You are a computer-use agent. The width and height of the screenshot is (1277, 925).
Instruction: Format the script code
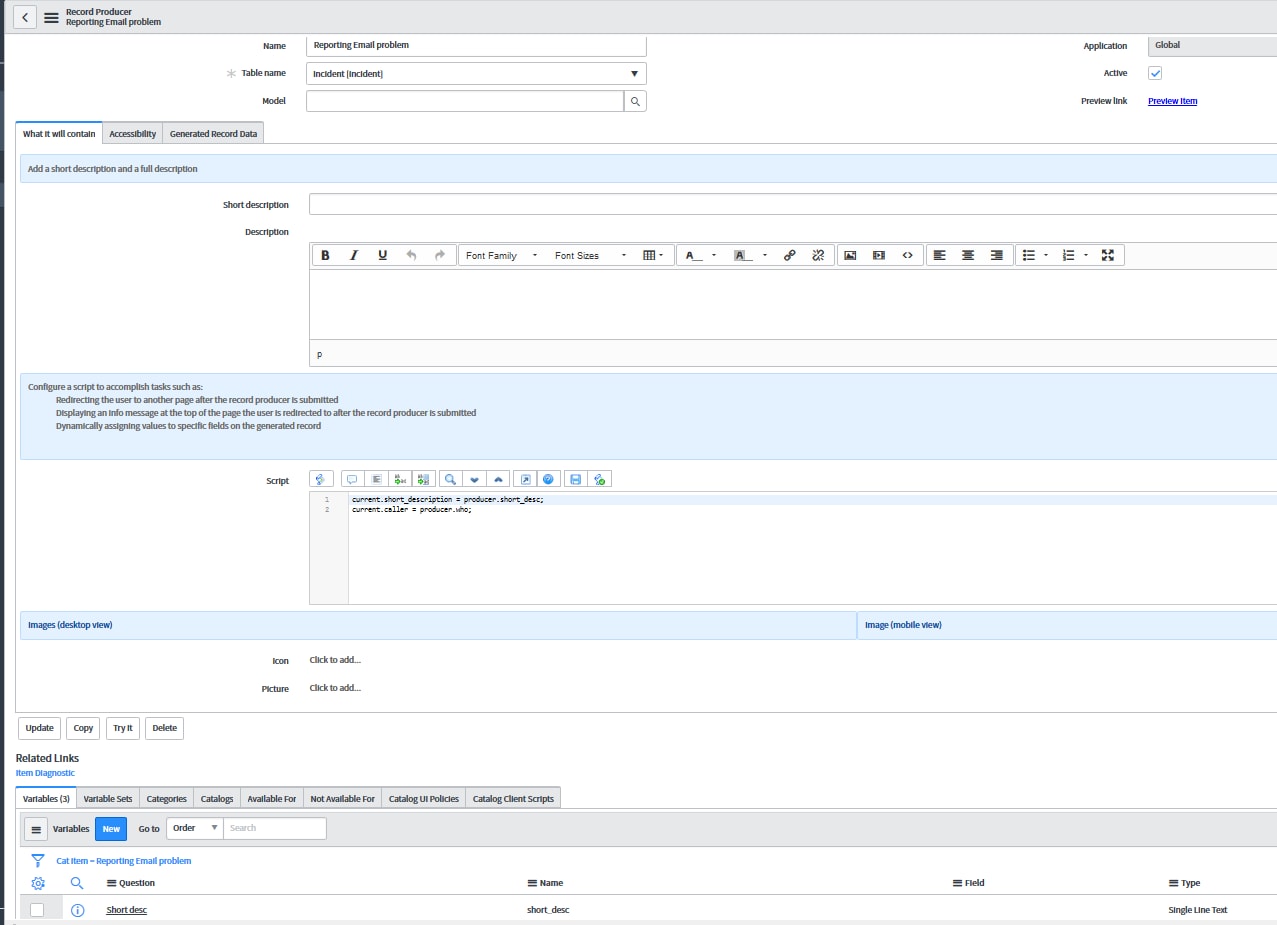(x=375, y=479)
